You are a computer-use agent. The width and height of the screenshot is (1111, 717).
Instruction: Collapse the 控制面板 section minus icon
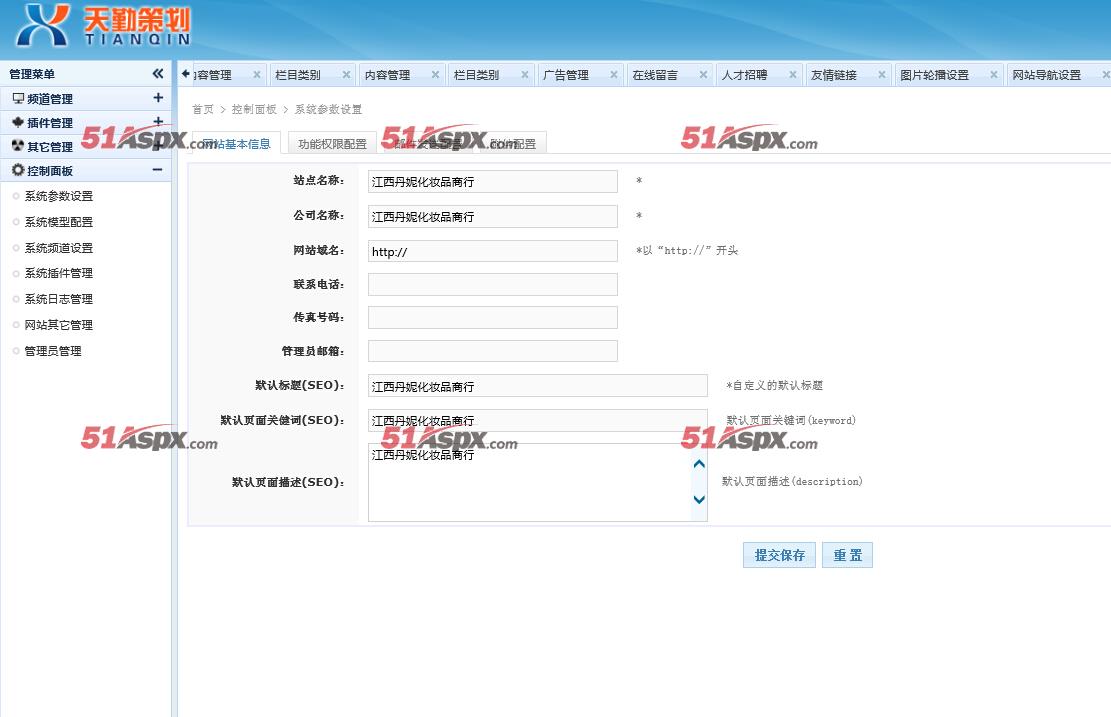coord(158,170)
